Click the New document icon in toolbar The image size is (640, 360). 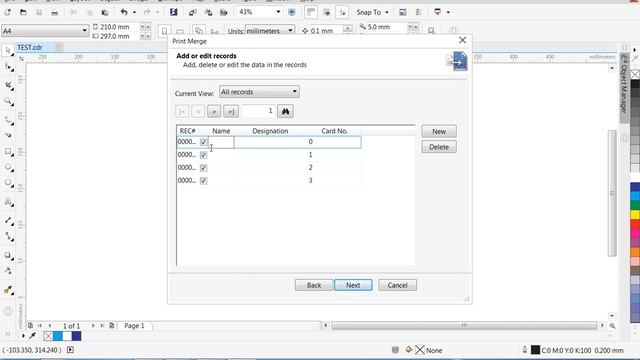[x=8, y=12]
